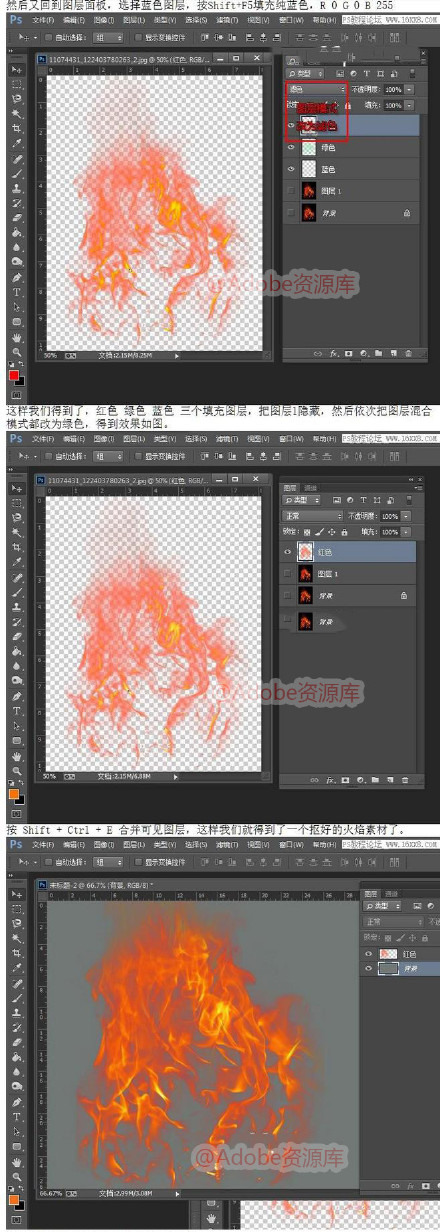The width and height of the screenshot is (440, 1232).
Task: Hide the 绿色 layer using its eye icon
Action: point(291,147)
